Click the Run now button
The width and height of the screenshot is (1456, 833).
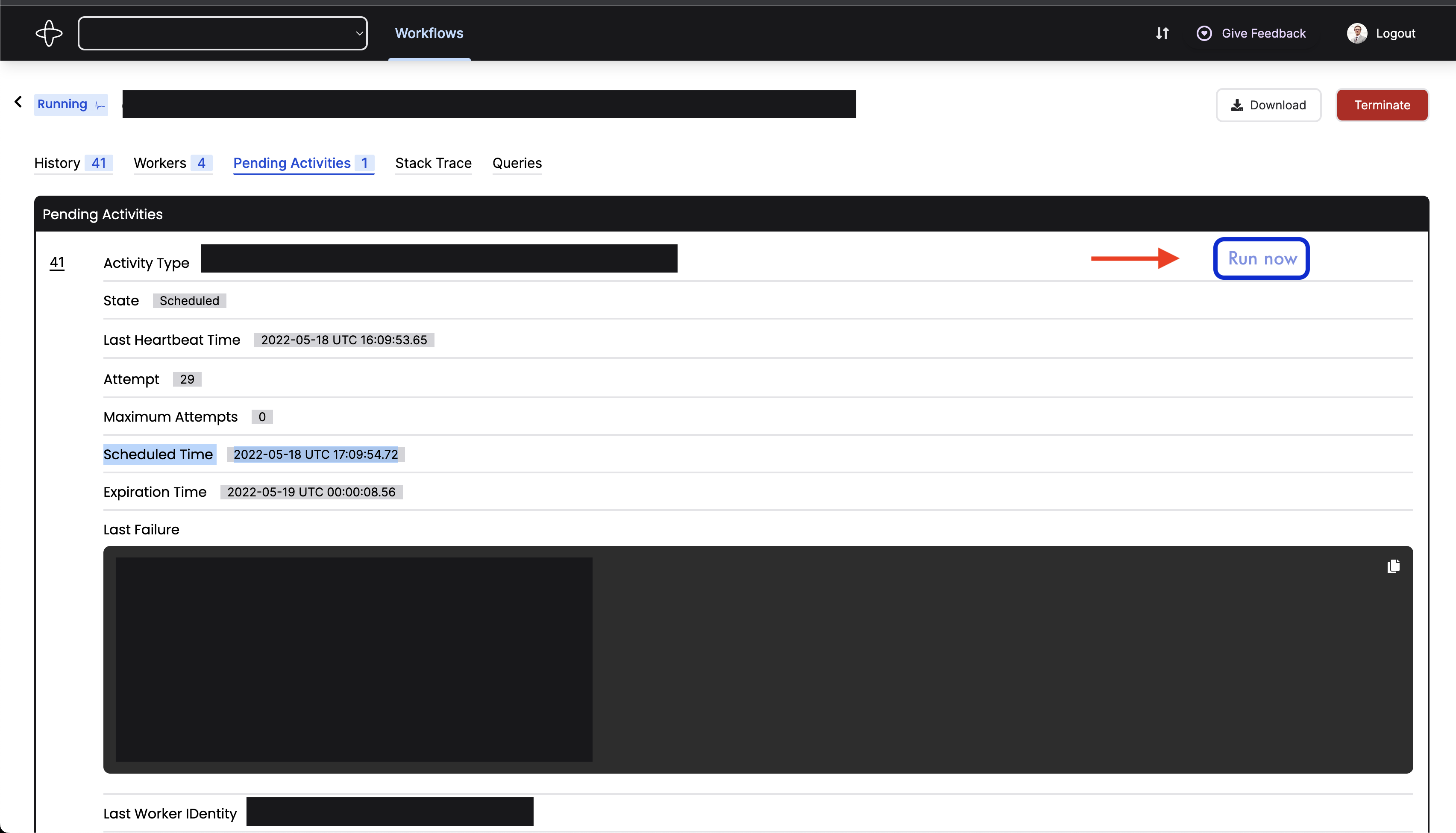[1262, 258]
